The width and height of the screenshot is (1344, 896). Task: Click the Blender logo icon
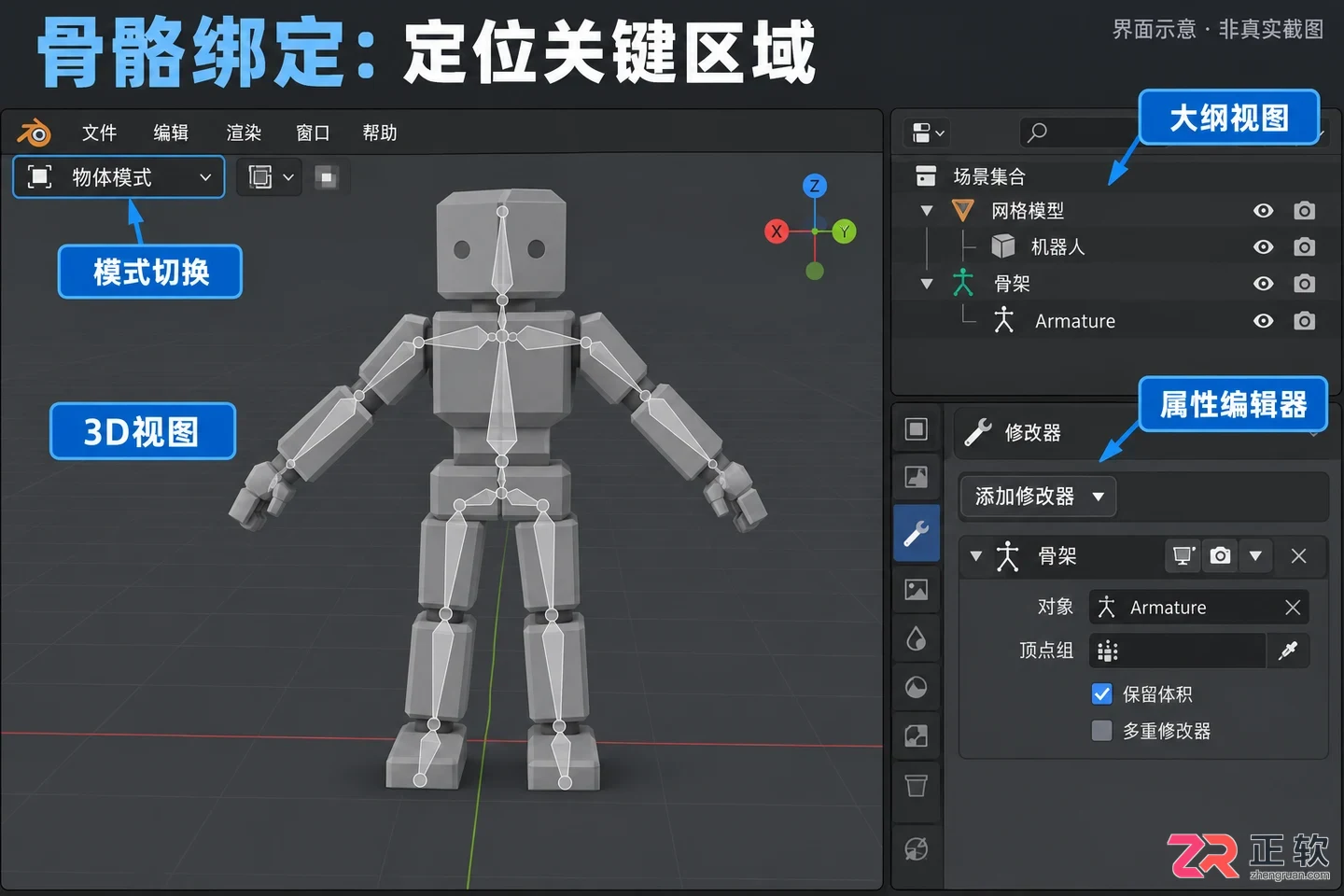coord(35,133)
